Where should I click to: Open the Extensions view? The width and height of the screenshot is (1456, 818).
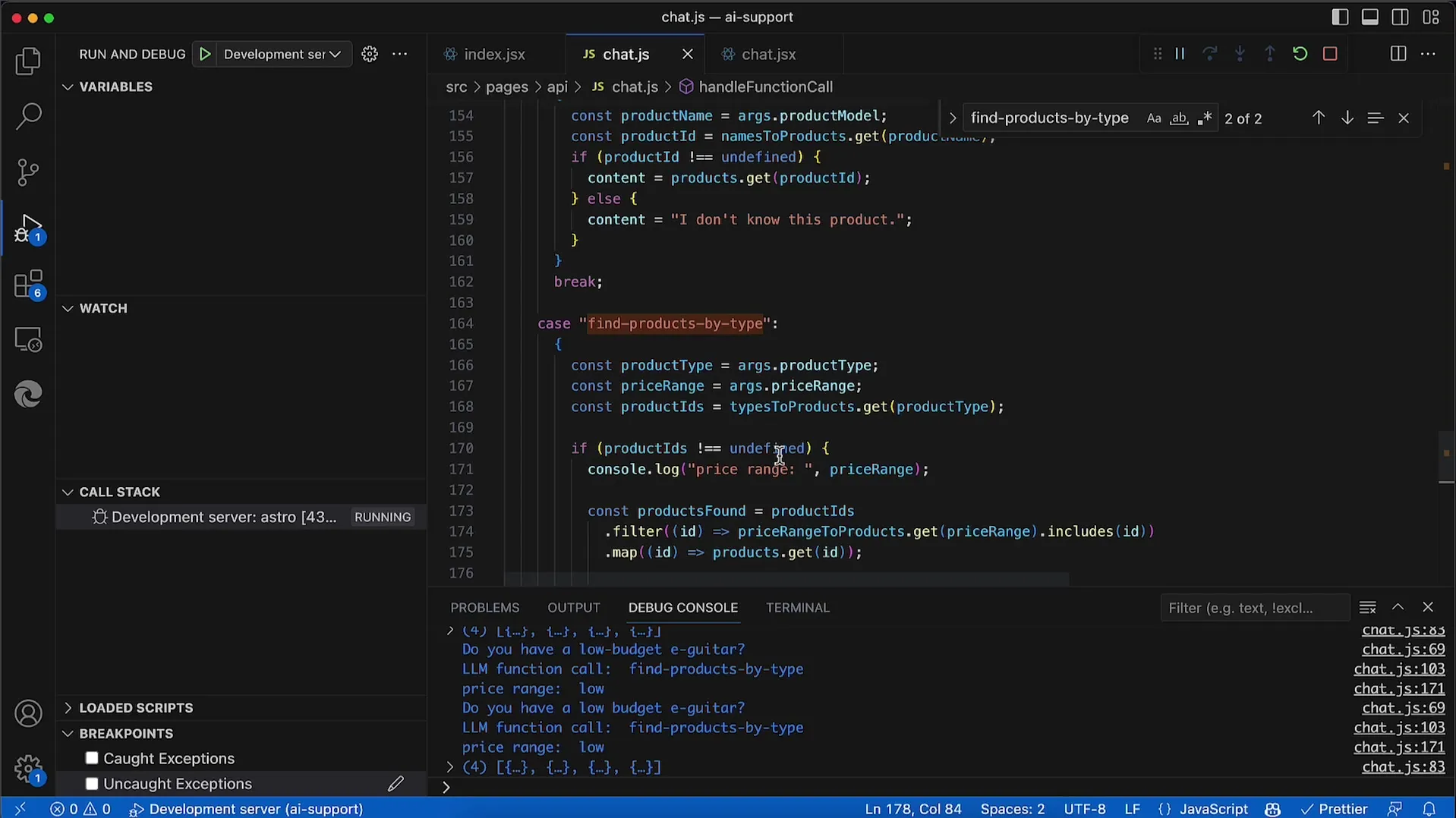tap(28, 285)
